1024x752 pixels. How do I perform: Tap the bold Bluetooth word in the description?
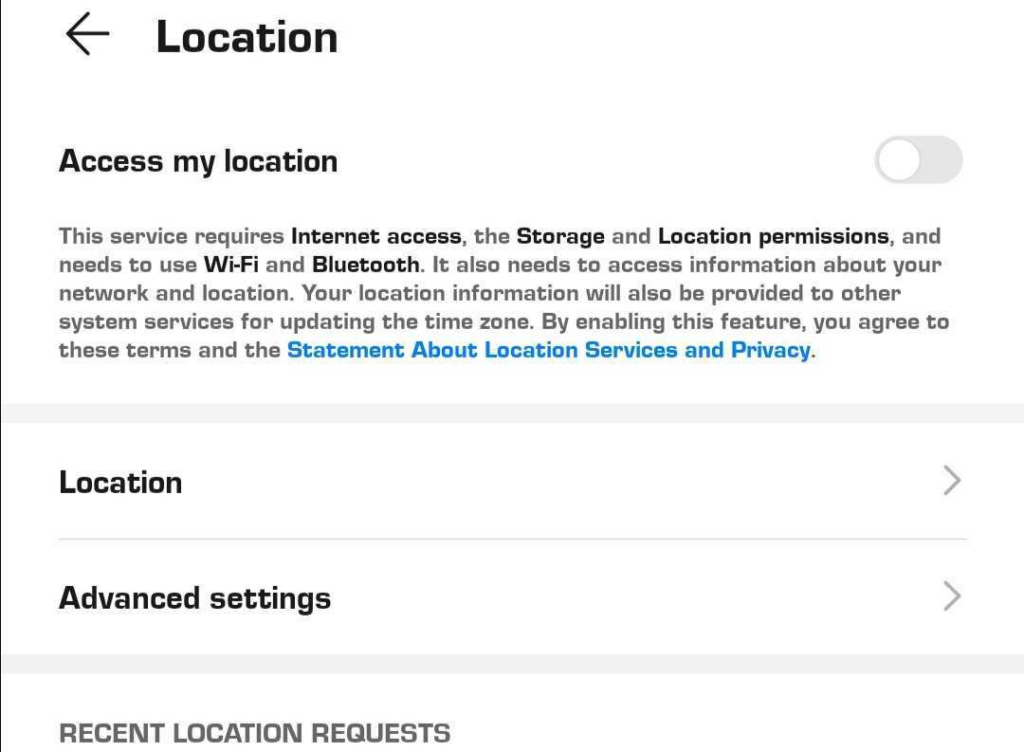click(x=366, y=265)
